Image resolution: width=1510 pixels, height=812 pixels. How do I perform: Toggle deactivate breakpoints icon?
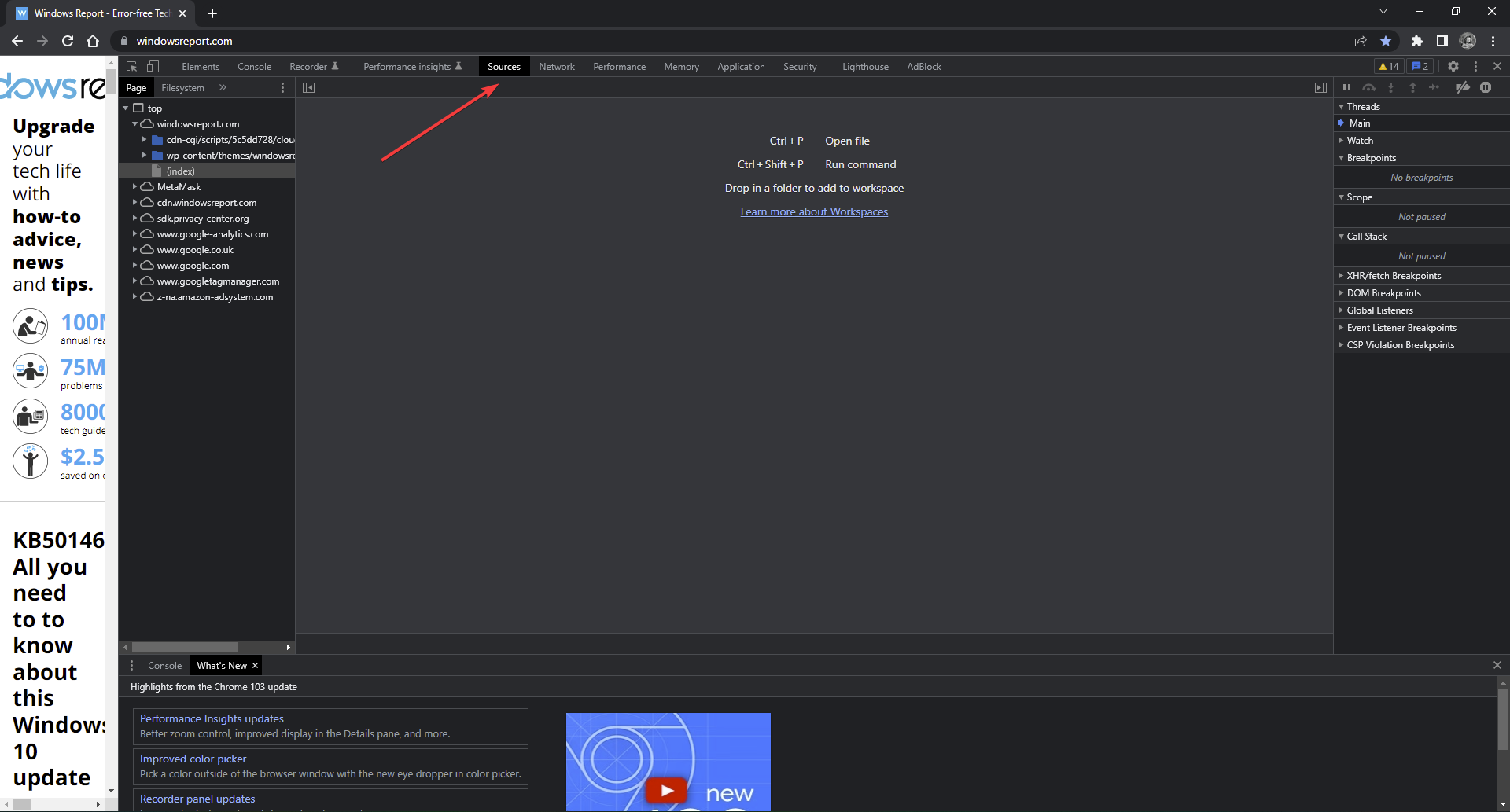tap(1463, 88)
